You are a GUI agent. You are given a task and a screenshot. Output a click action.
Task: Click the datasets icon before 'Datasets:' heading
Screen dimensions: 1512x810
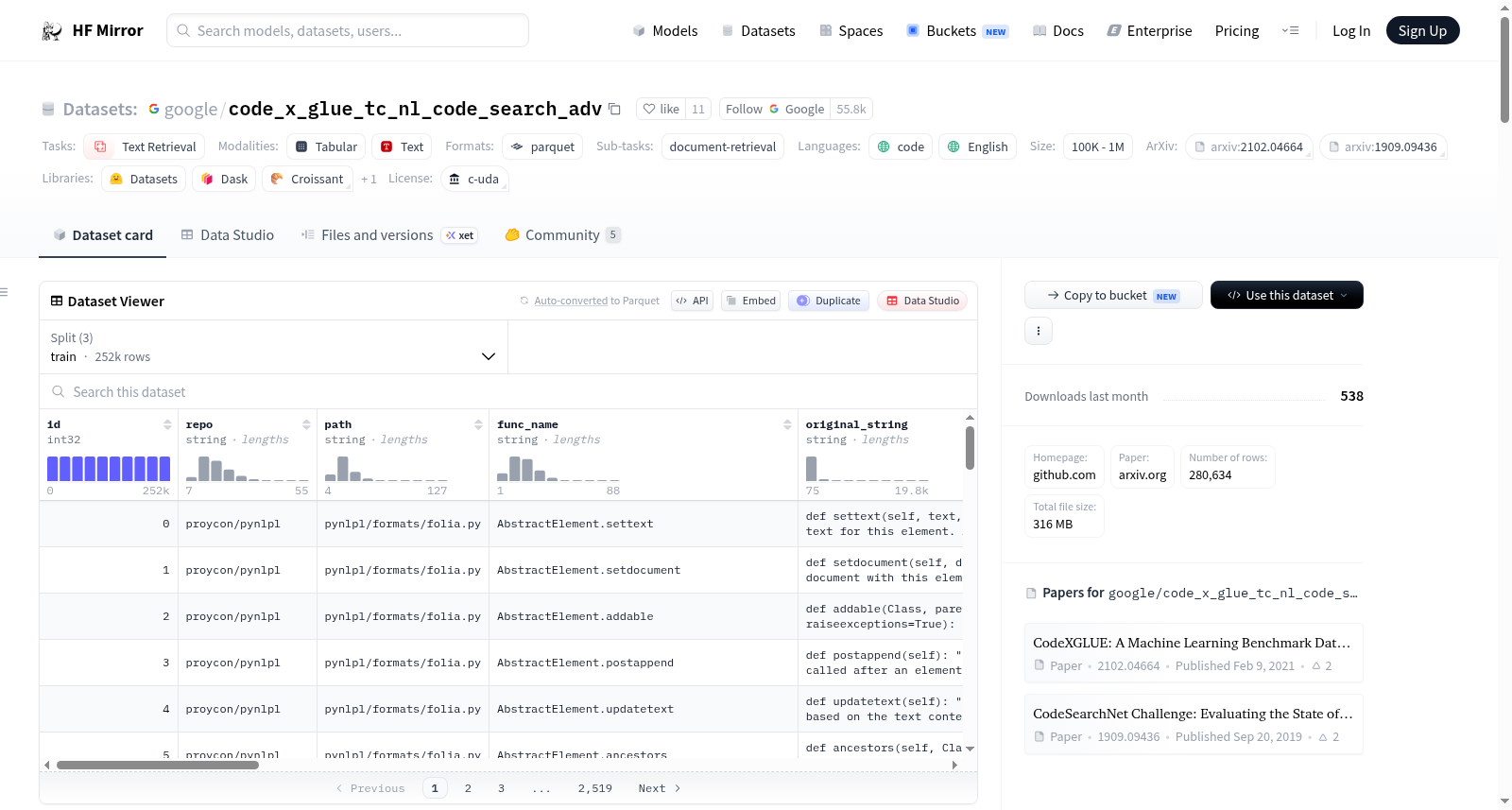pos(48,109)
